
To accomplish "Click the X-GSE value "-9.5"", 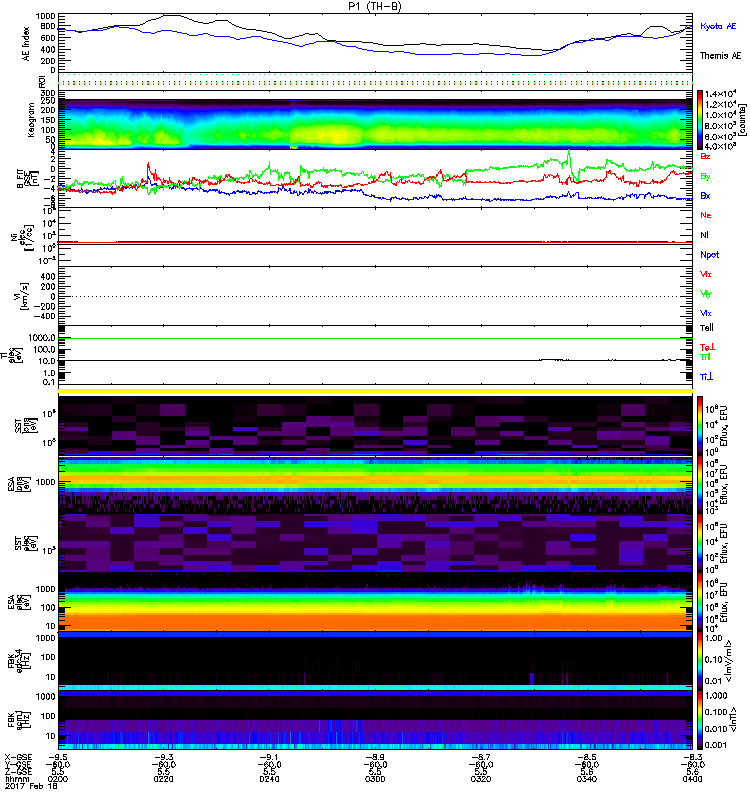I will [58, 757].
